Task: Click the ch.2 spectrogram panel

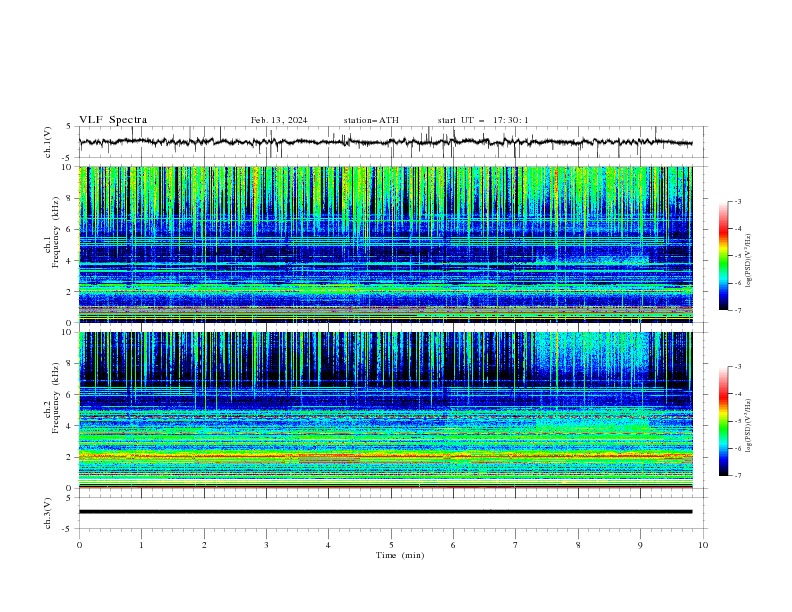Action: 386,410
